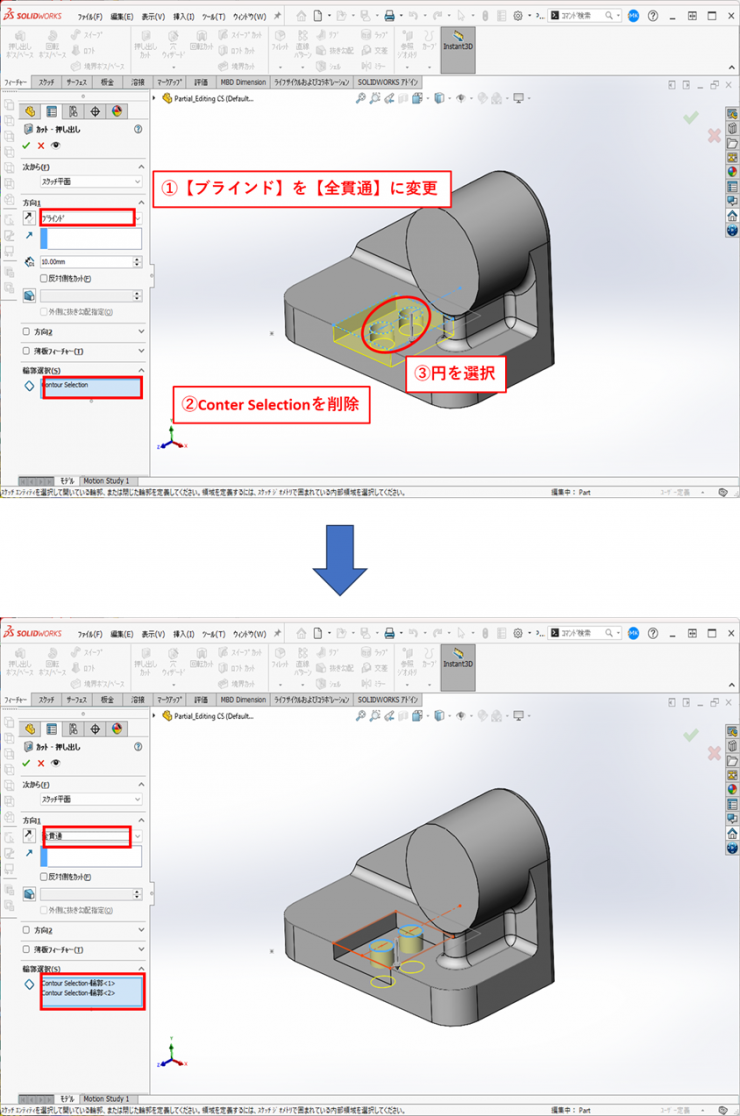The width and height of the screenshot is (740, 1116).
Task: Click the green OK checkmark in upper PropertyManager
Action: pyautogui.click(x=26, y=146)
